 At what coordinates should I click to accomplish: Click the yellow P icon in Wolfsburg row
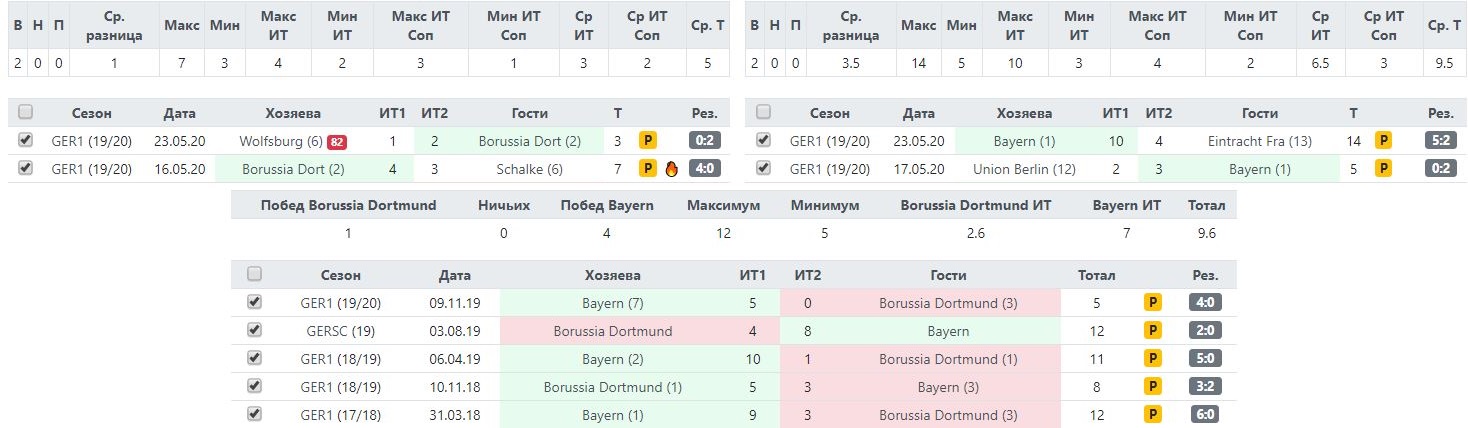pos(648,141)
